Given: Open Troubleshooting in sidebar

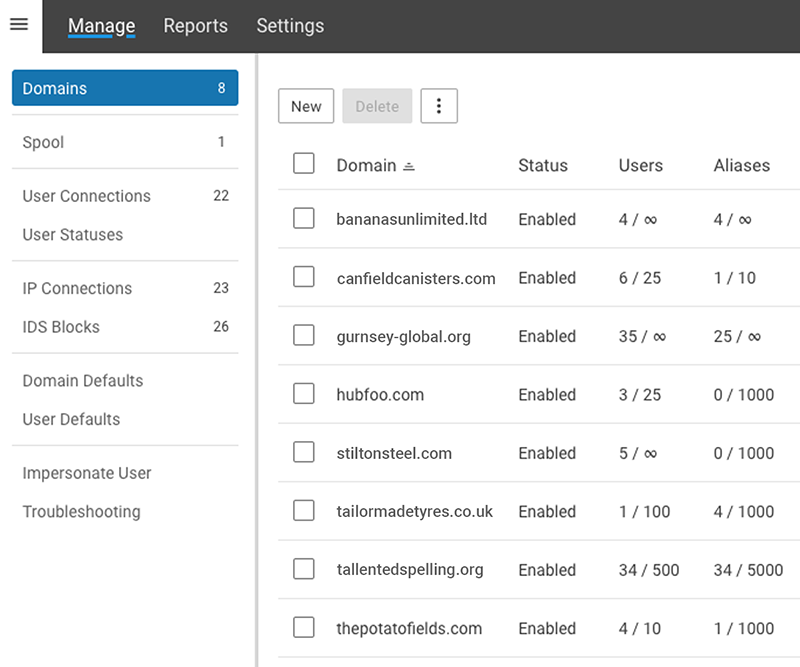Looking at the screenshot, I should click(125, 511).
